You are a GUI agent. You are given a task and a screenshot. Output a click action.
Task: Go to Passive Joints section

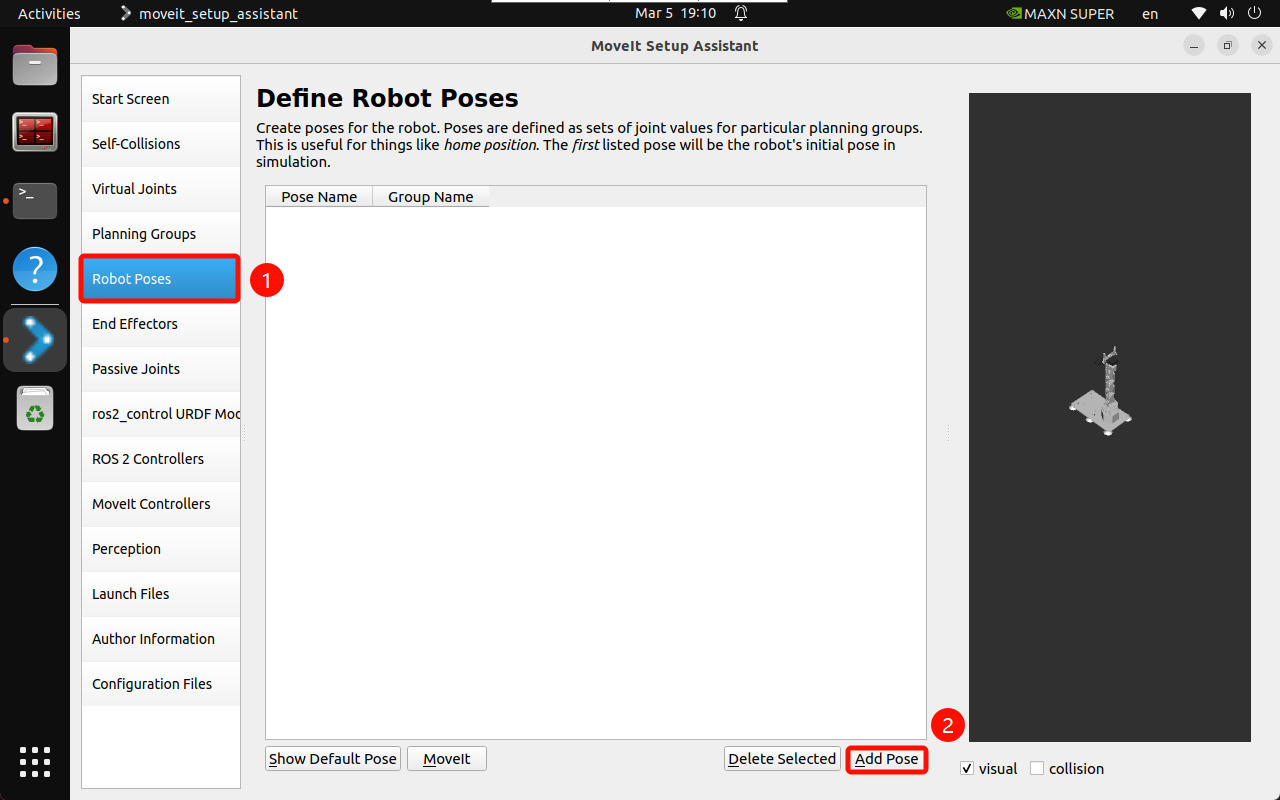[161, 369]
